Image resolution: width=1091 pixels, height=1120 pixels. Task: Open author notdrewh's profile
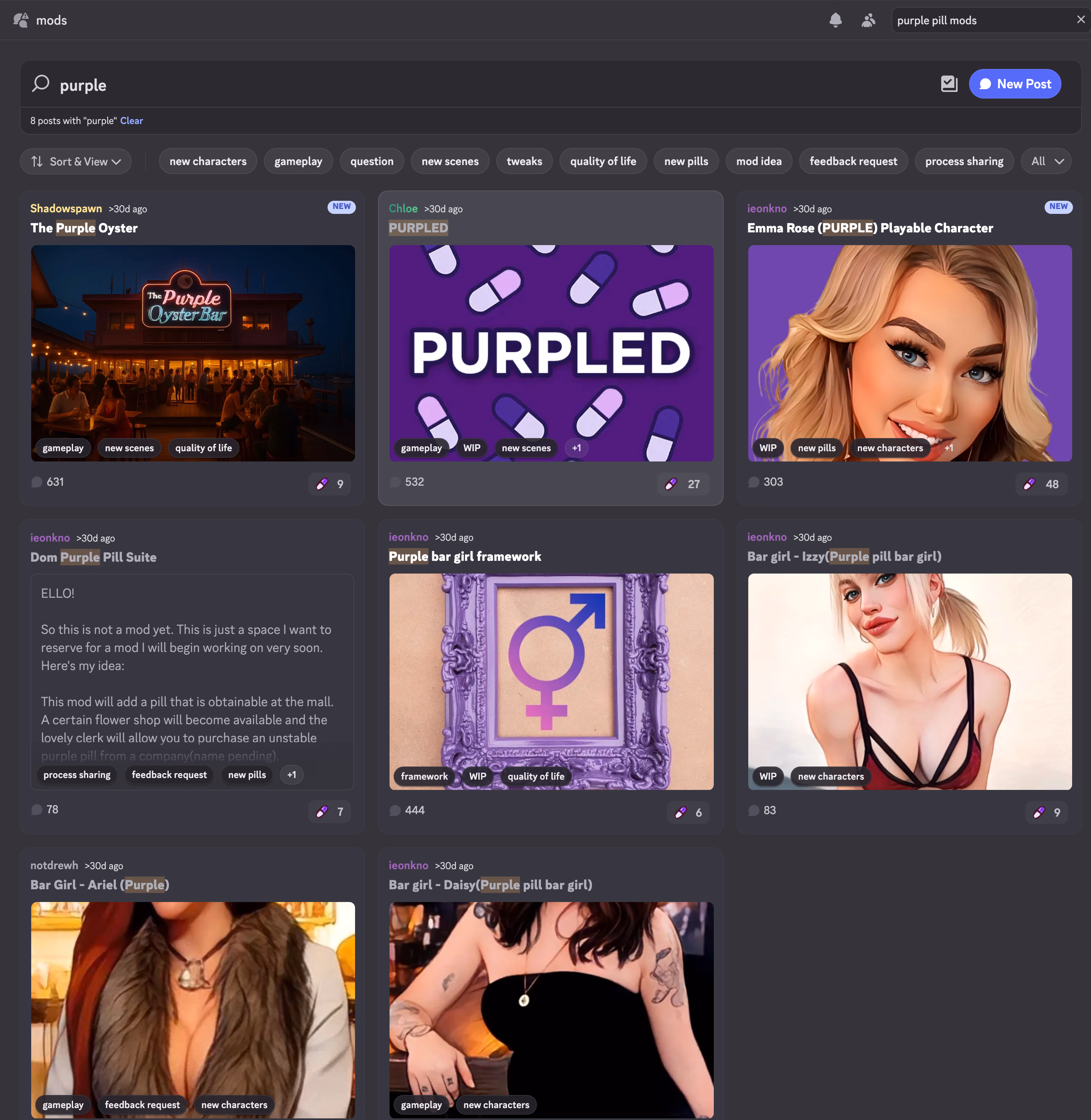click(54, 865)
